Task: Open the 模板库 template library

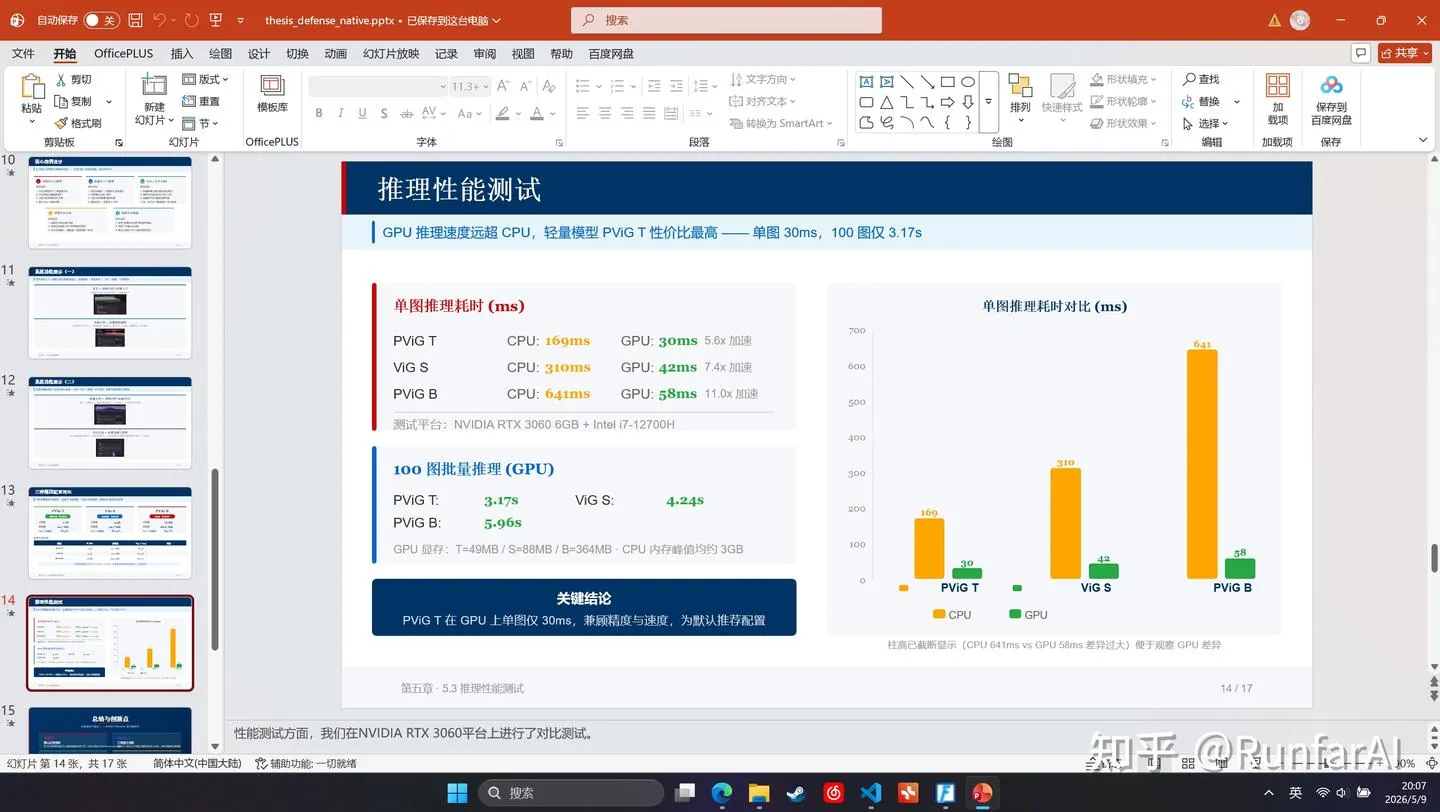Action: pos(272,93)
